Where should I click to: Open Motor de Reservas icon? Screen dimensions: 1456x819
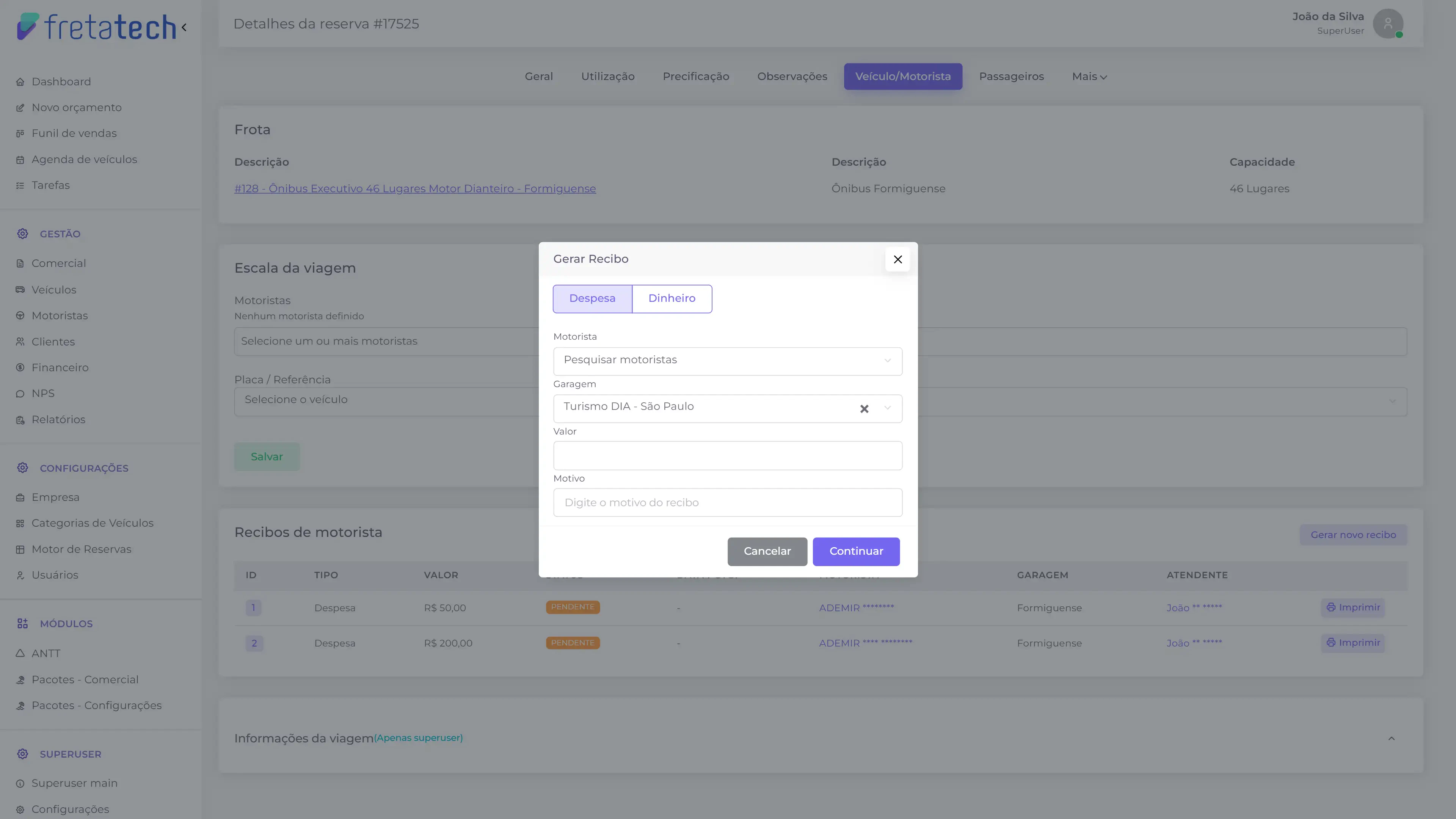[x=20, y=549]
